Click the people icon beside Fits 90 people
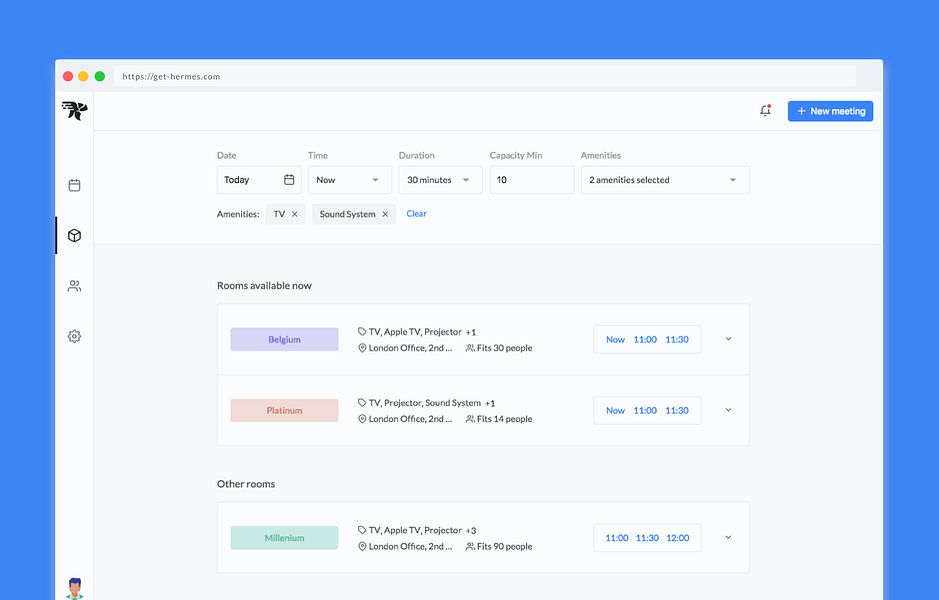This screenshot has width=939, height=600. pos(470,547)
